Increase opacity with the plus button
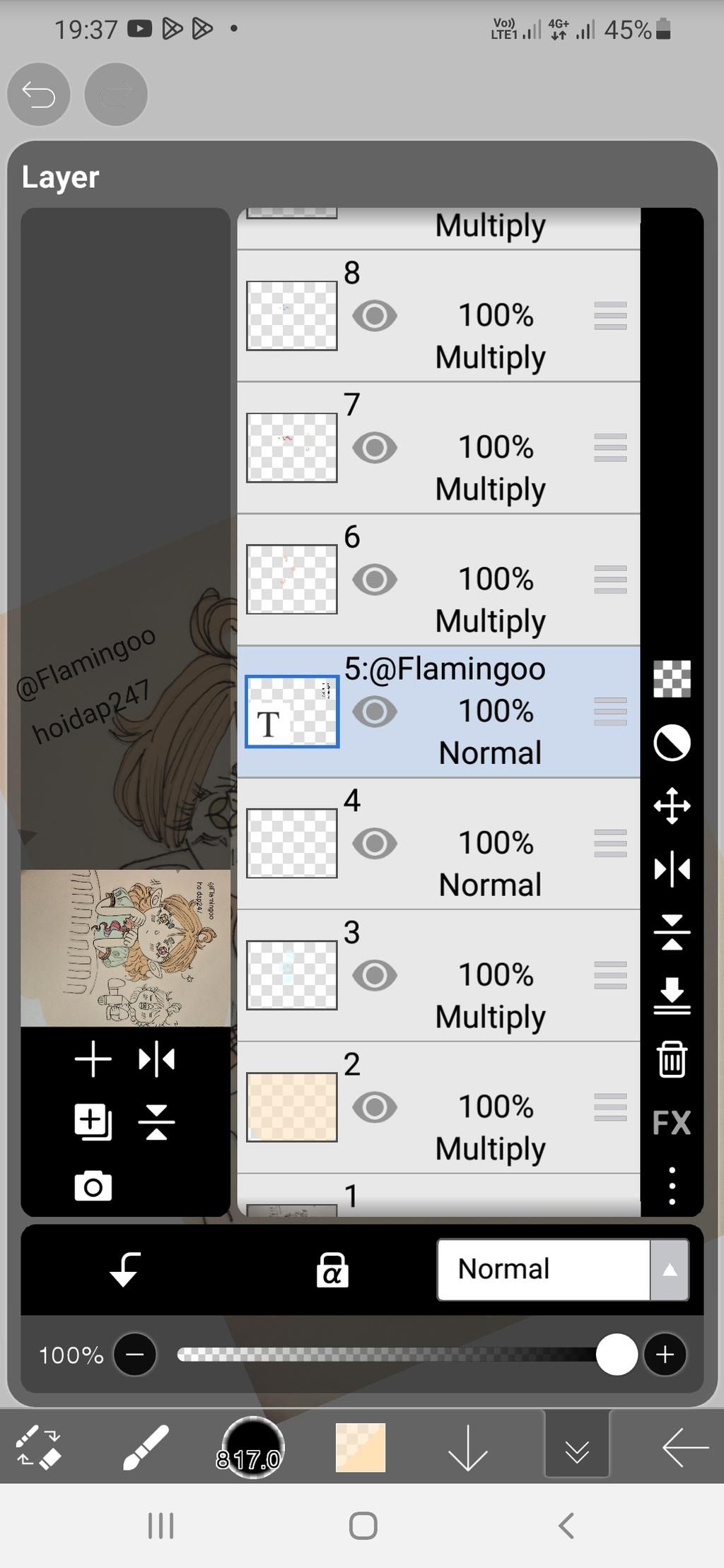This screenshot has width=724, height=1568. pyautogui.click(x=665, y=1354)
